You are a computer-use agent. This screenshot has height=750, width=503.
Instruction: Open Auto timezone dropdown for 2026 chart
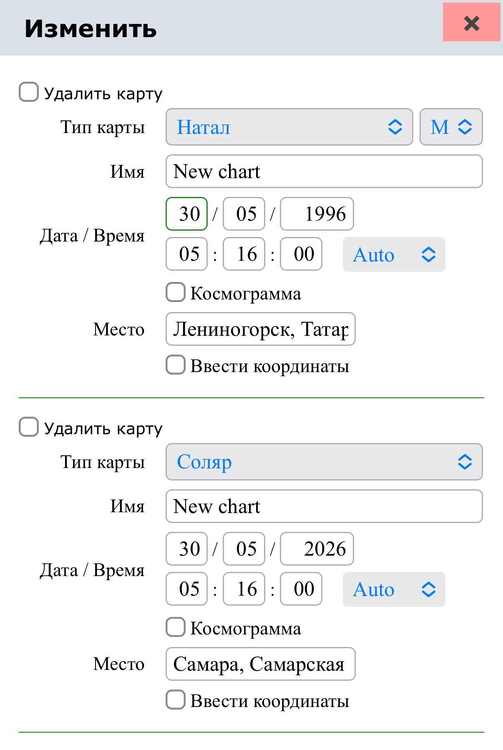click(394, 589)
